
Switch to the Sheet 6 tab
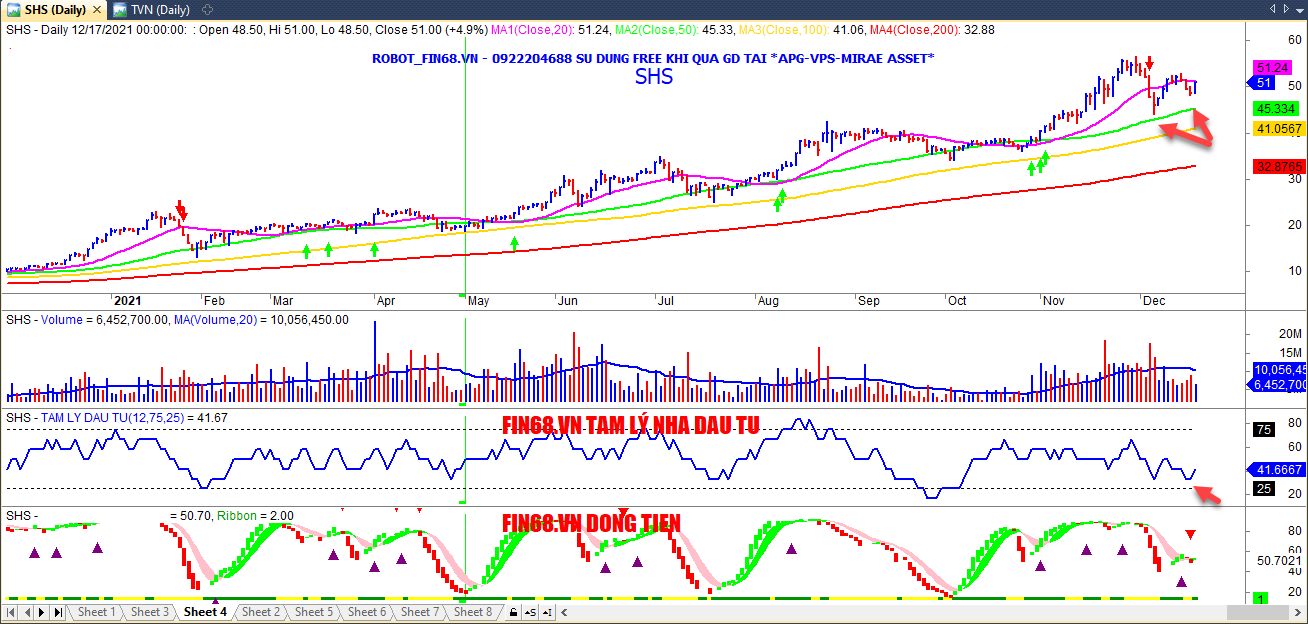point(366,612)
